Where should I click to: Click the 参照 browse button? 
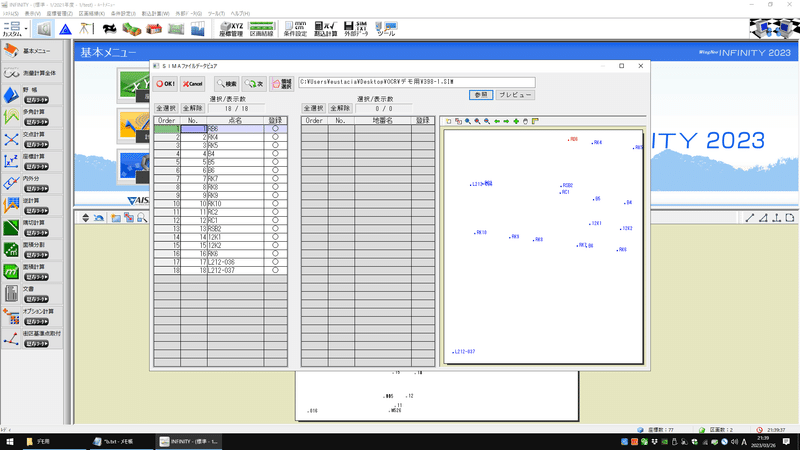click(481, 95)
